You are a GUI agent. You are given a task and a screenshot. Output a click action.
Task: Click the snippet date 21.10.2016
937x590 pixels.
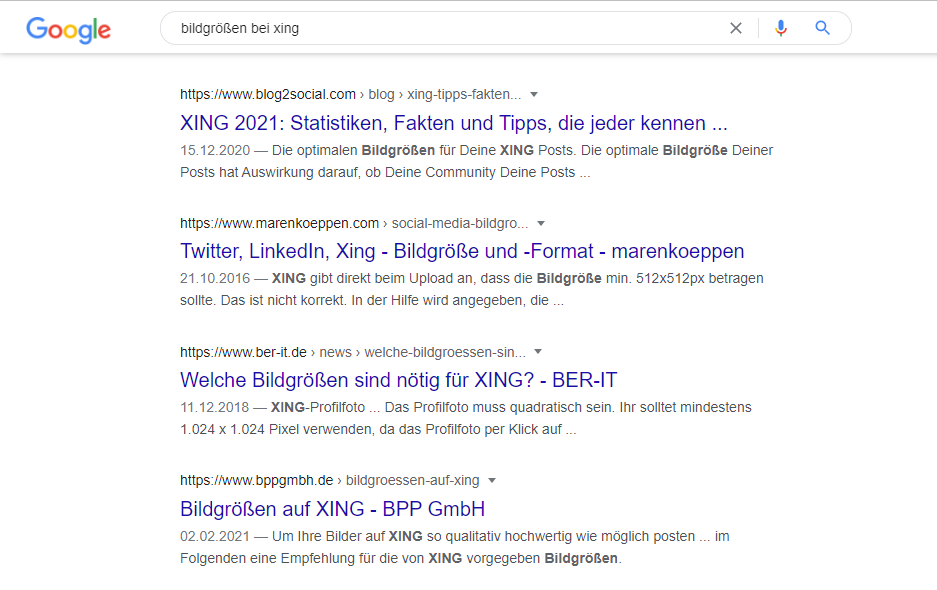215,279
